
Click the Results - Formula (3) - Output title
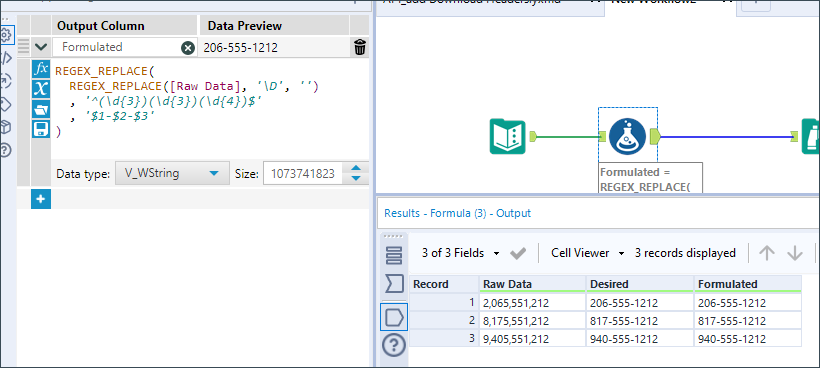(457, 213)
